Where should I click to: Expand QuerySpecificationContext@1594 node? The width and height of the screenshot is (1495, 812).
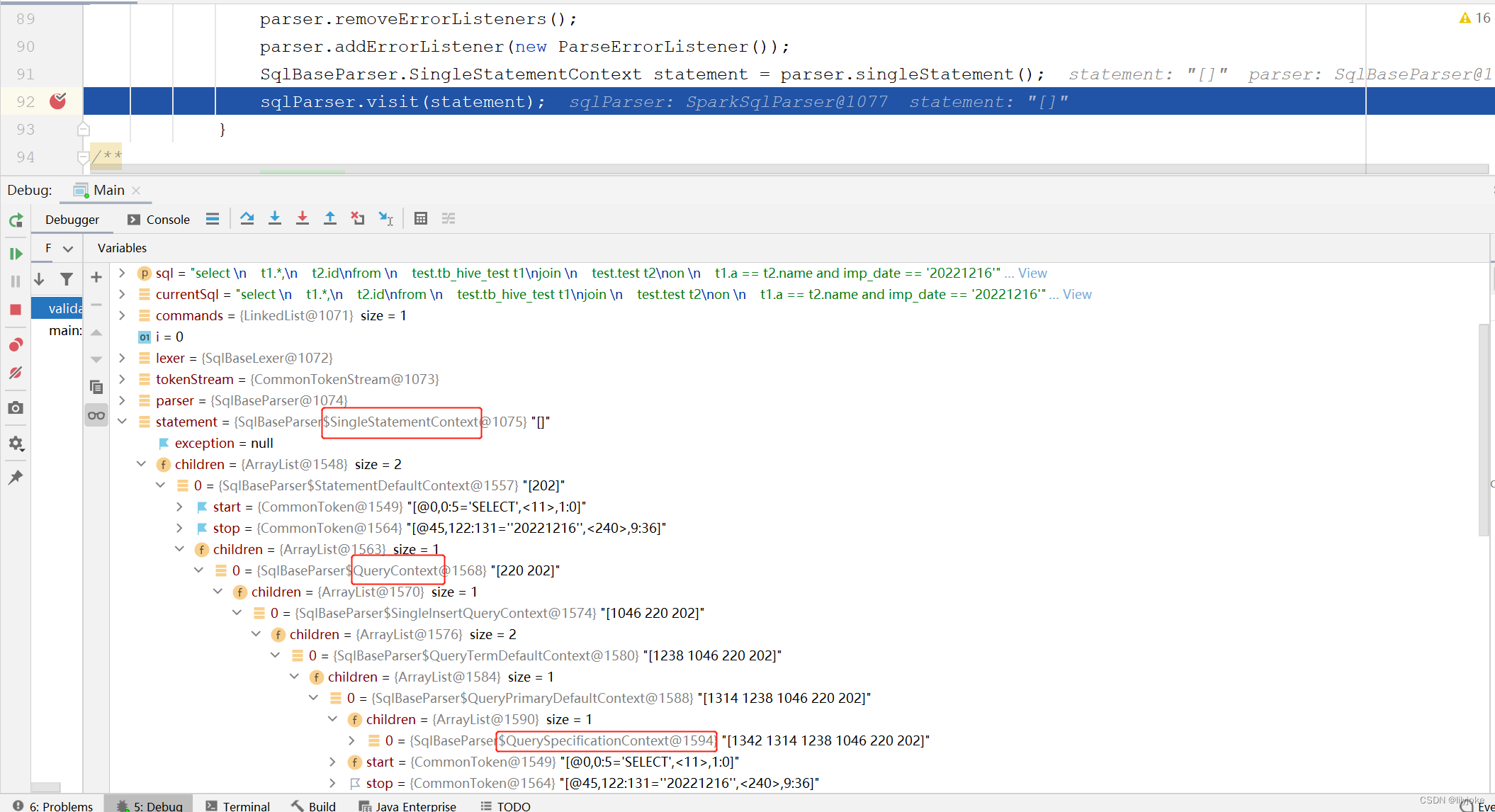[x=351, y=740]
